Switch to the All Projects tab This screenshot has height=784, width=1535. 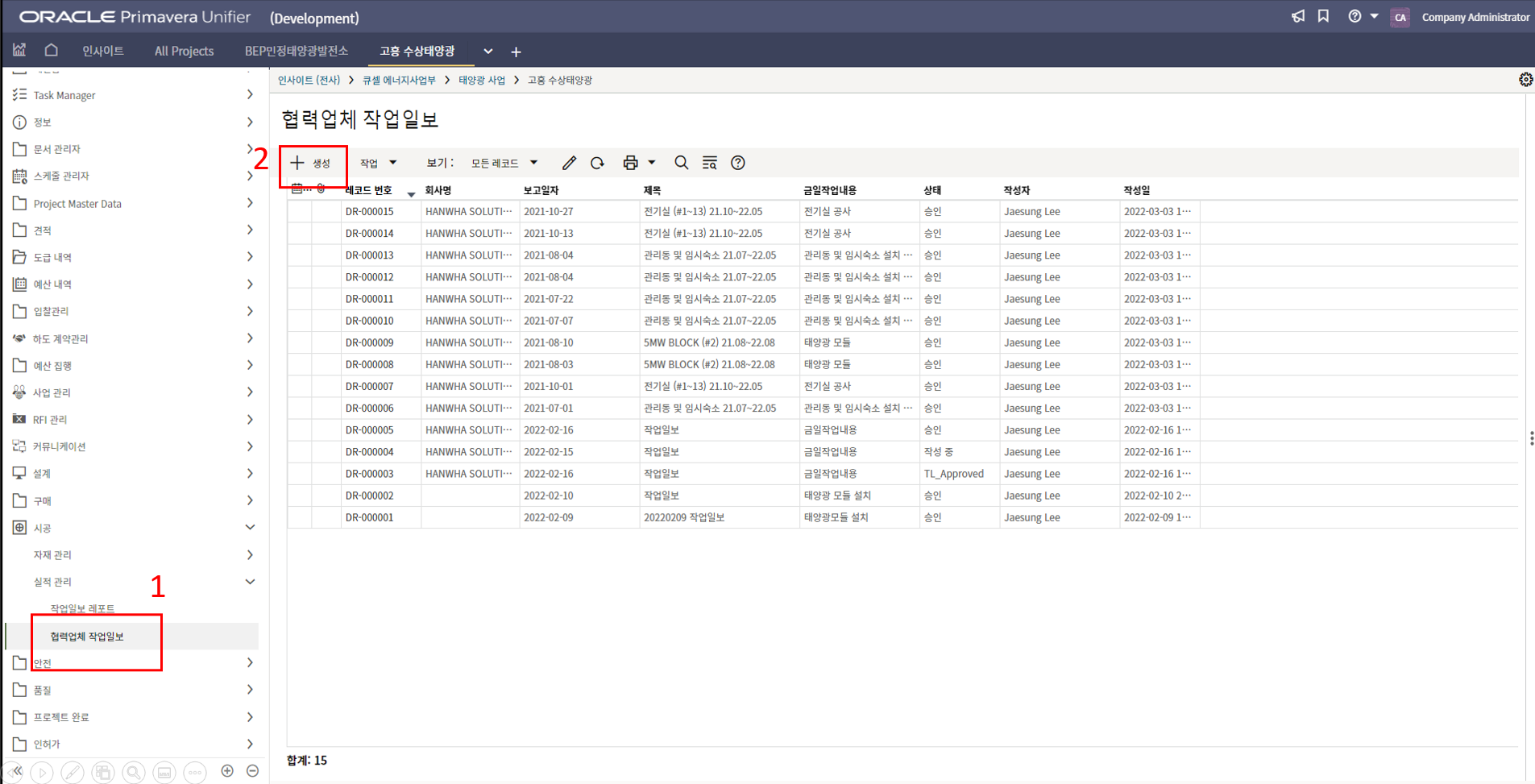coord(184,51)
